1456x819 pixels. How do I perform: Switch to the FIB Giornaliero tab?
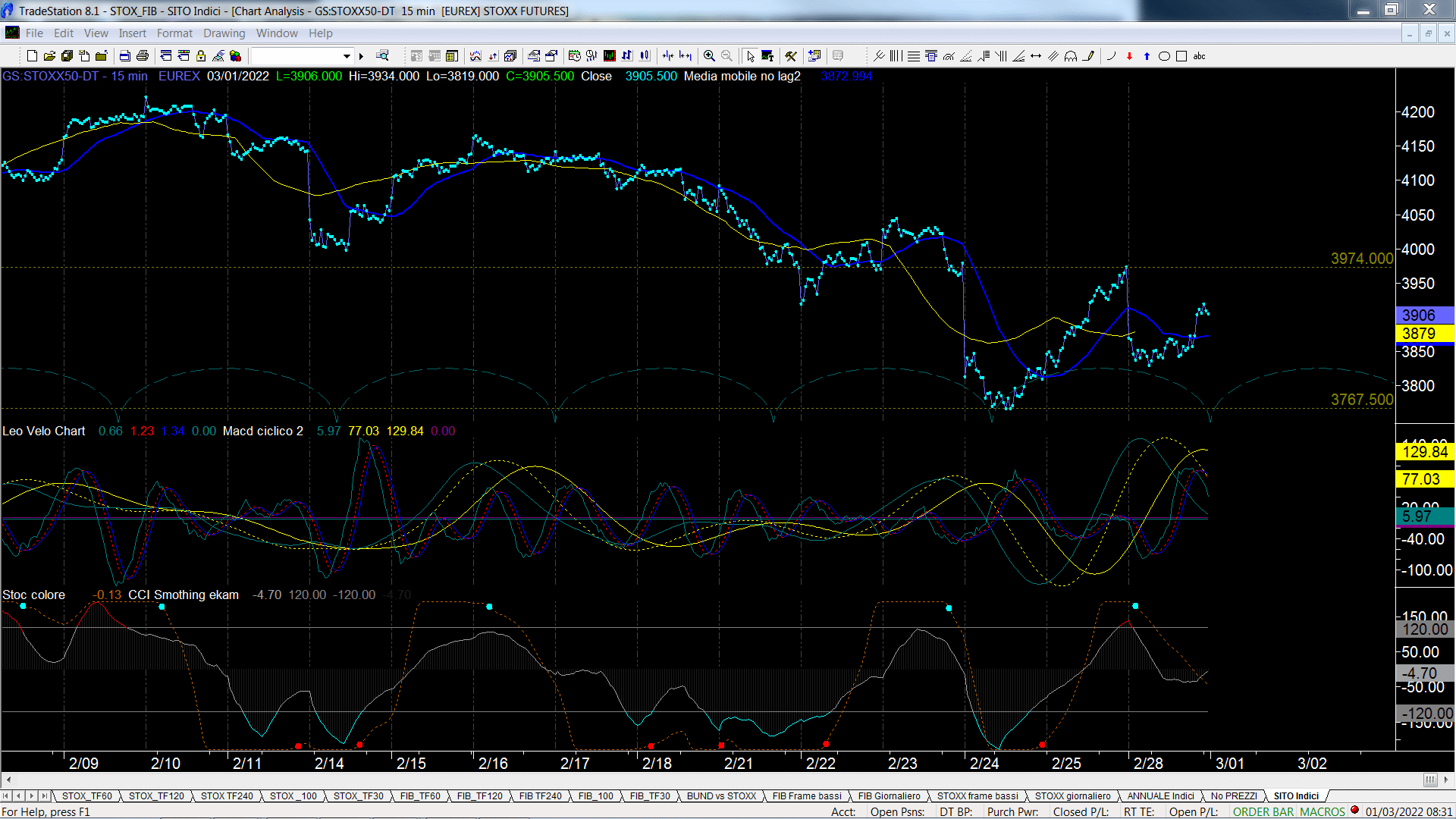[x=890, y=795]
